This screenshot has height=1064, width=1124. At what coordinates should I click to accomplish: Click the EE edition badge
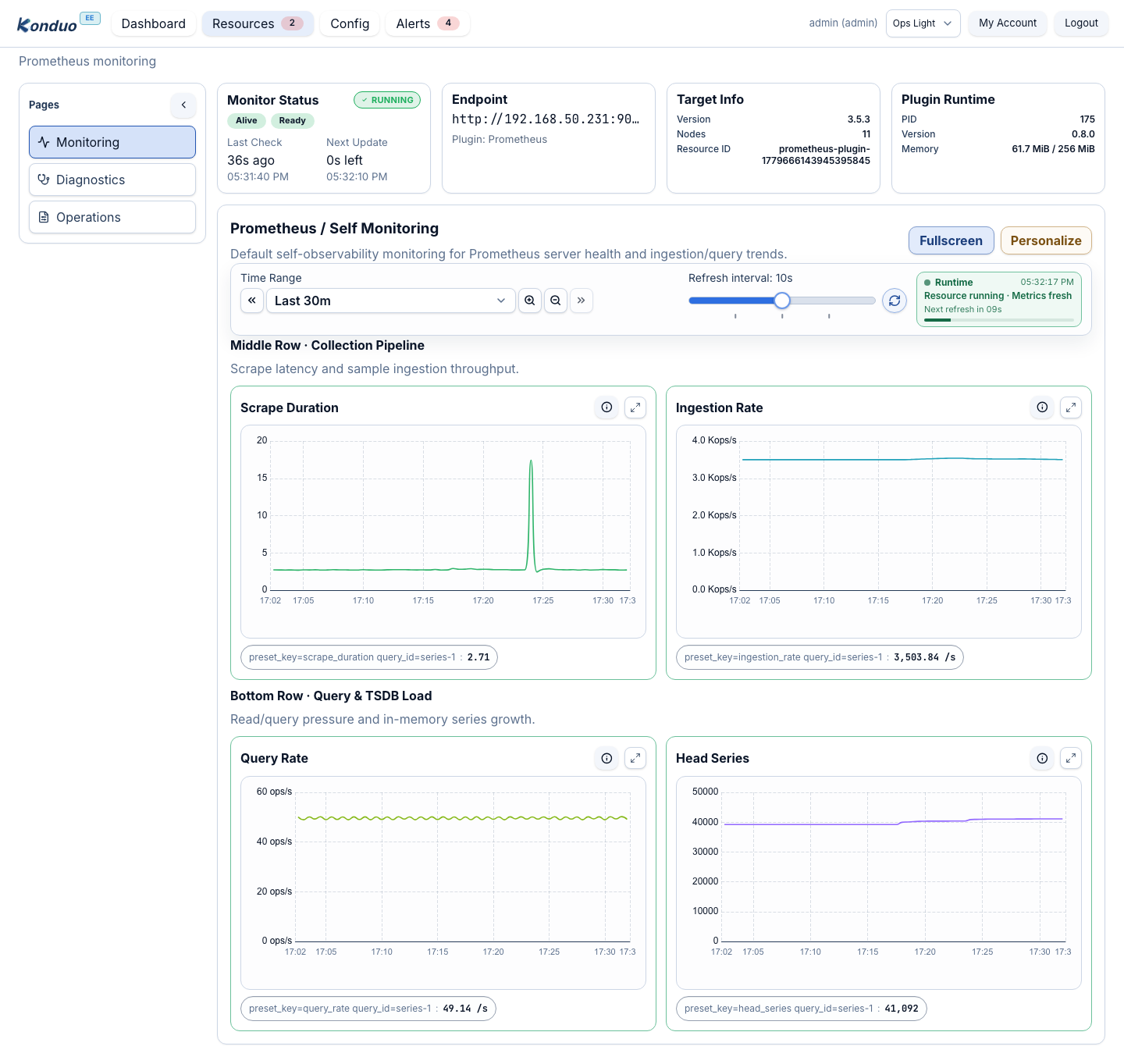pyautogui.click(x=90, y=18)
